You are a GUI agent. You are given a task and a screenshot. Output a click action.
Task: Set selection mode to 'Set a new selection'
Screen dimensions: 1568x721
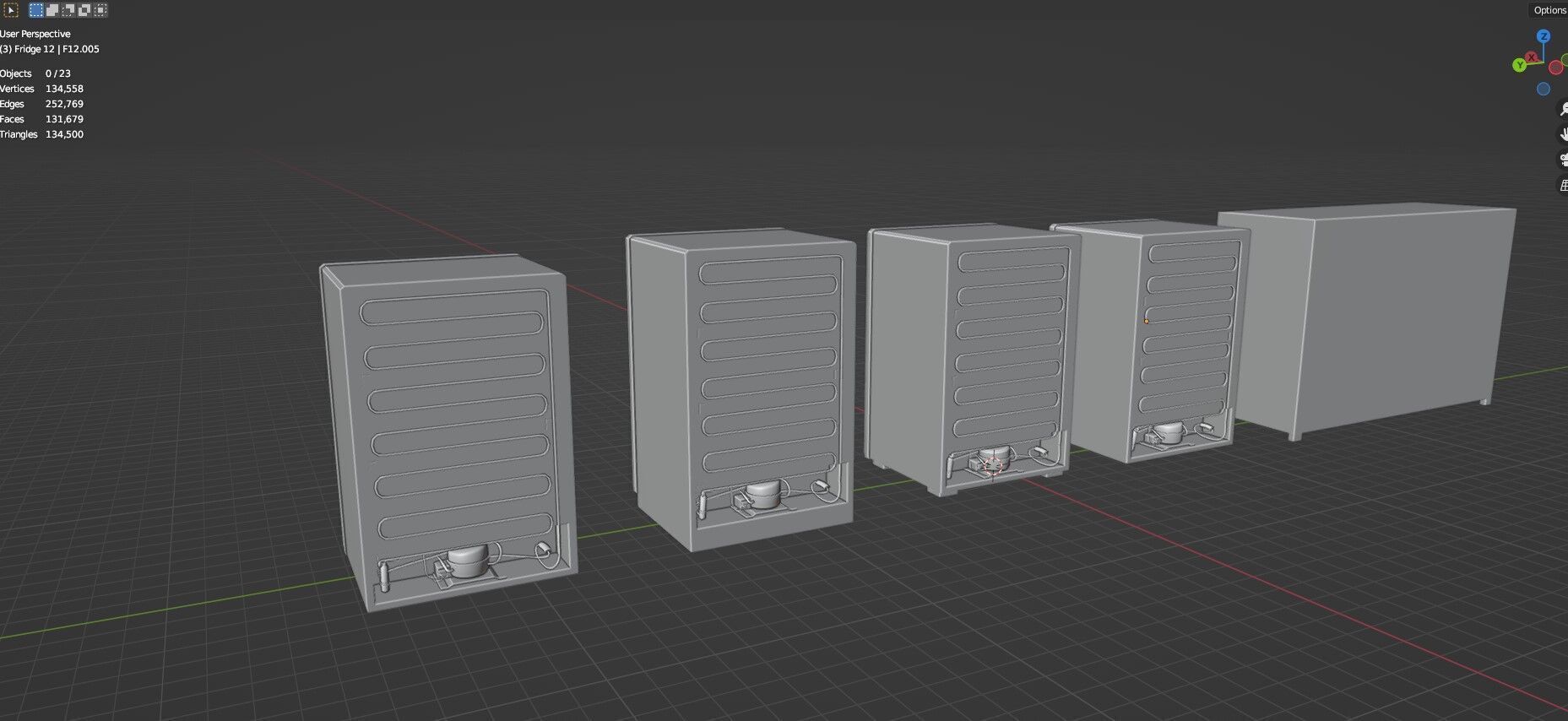(x=36, y=10)
